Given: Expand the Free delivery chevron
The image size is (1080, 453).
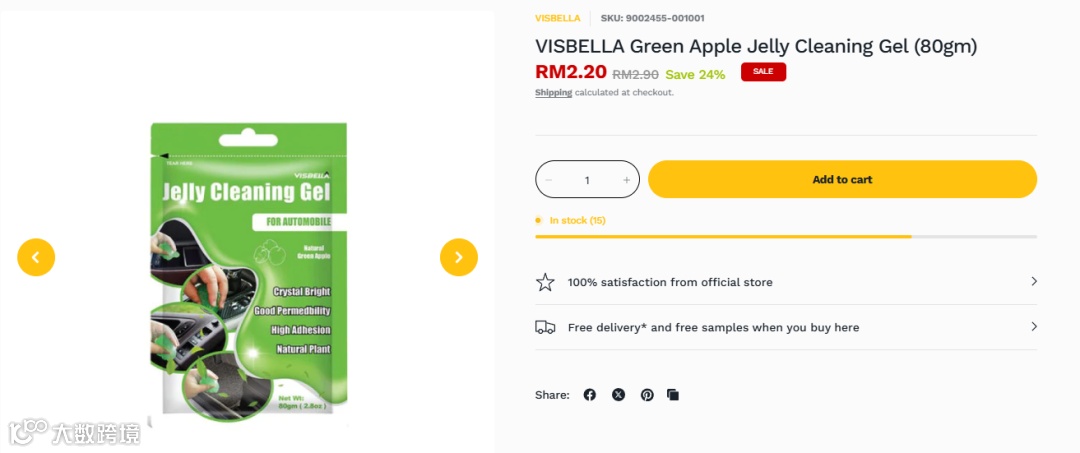Looking at the screenshot, I should 1033,326.
